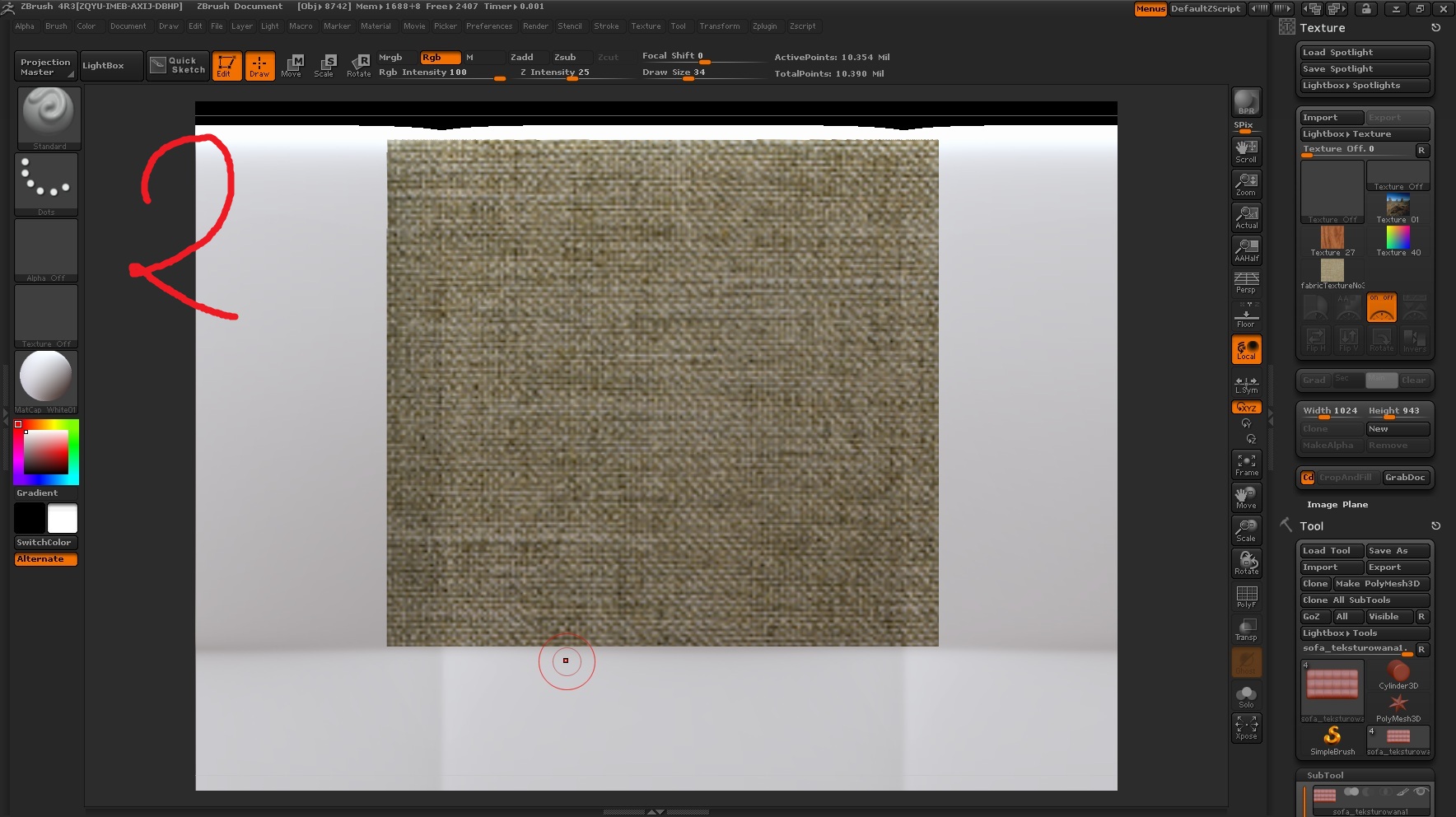The height and width of the screenshot is (817, 1456).
Task: Open the Dots stroke selector
Action: point(47,184)
